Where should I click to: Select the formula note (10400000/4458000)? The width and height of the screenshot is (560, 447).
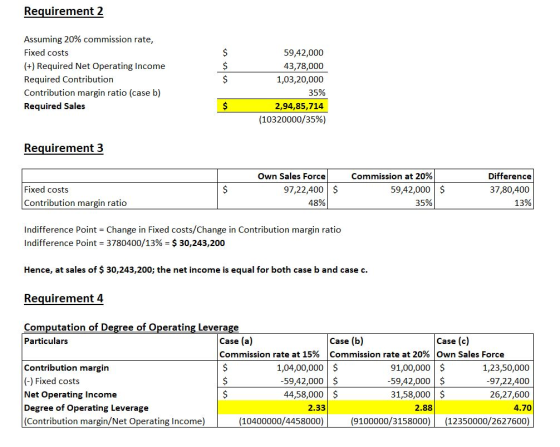click(281, 421)
